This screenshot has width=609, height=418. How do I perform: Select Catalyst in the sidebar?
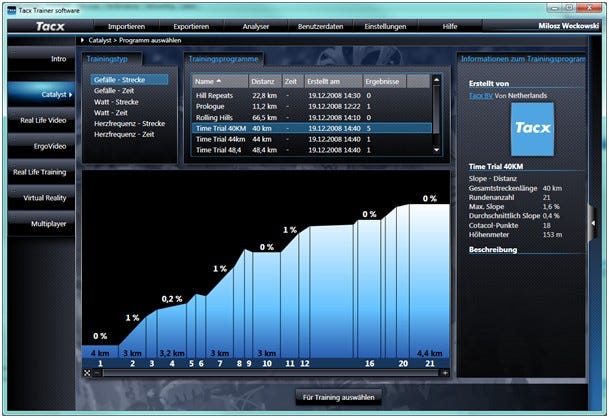coord(41,94)
